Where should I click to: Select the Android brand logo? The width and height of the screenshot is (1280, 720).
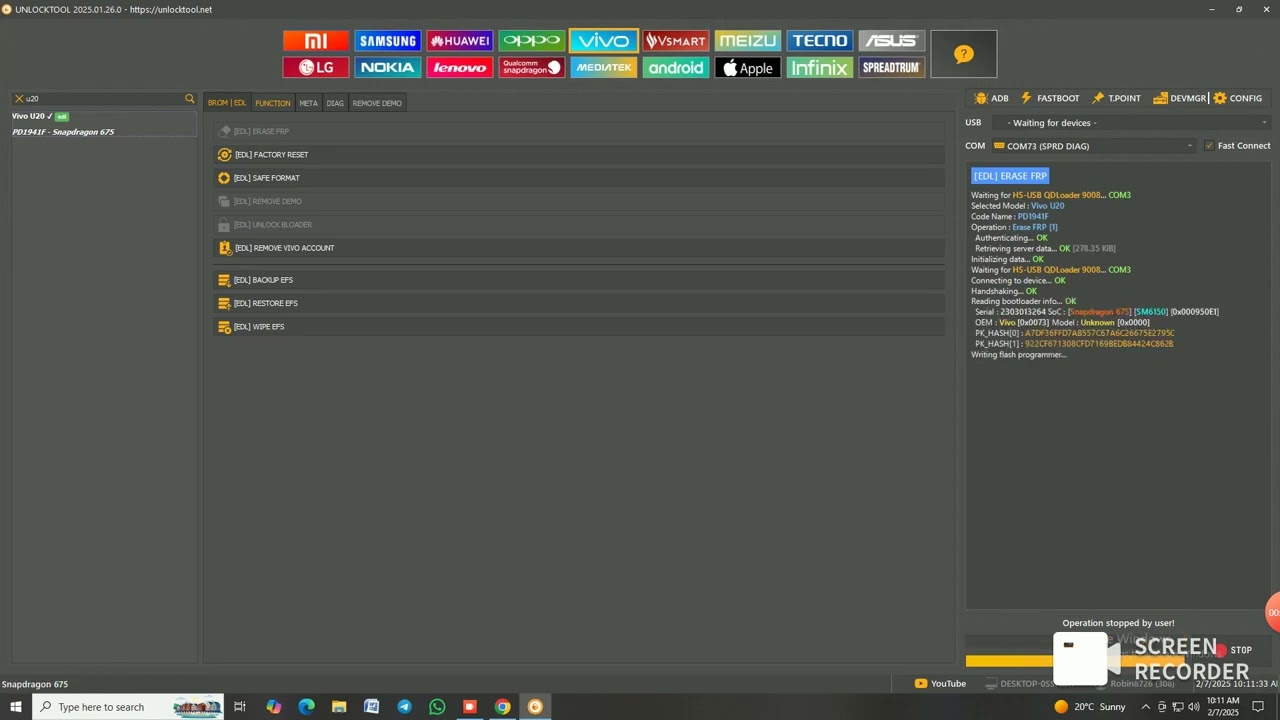[x=676, y=67]
